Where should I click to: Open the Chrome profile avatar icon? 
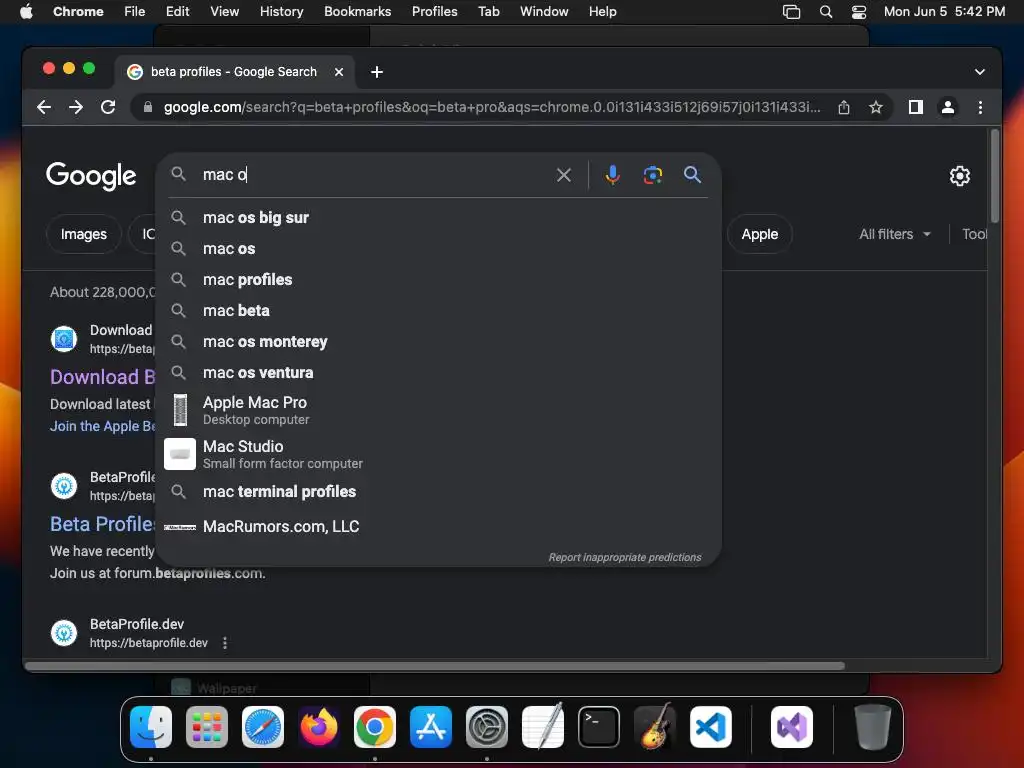pyautogui.click(x=948, y=107)
